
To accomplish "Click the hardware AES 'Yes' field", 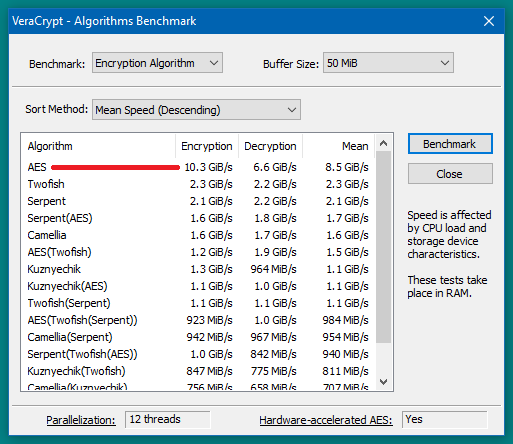I will coord(445,419).
